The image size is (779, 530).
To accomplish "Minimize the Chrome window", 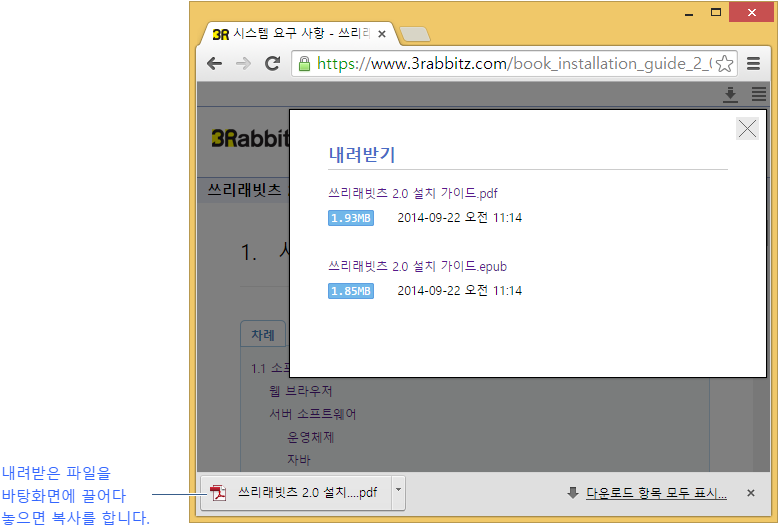I will point(689,13).
